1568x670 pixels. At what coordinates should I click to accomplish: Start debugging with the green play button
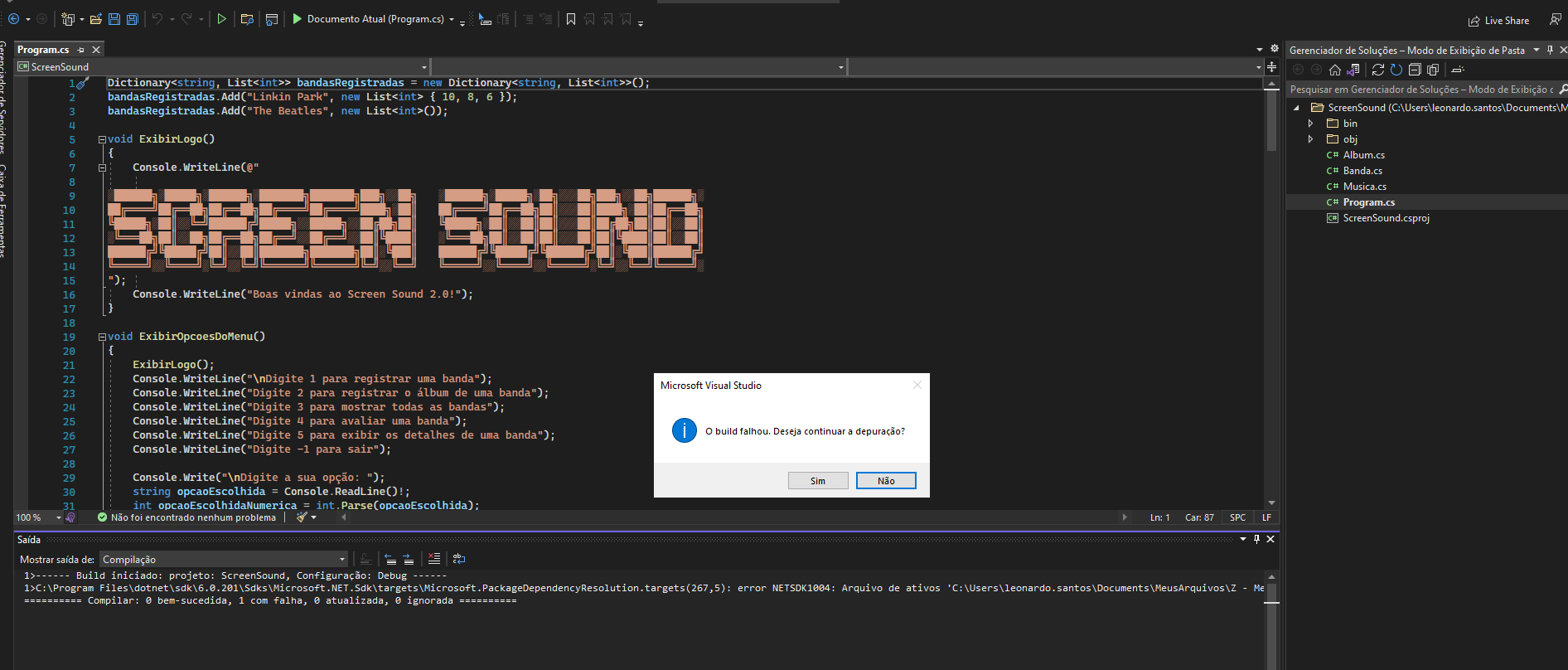click(x=298, y=19)
